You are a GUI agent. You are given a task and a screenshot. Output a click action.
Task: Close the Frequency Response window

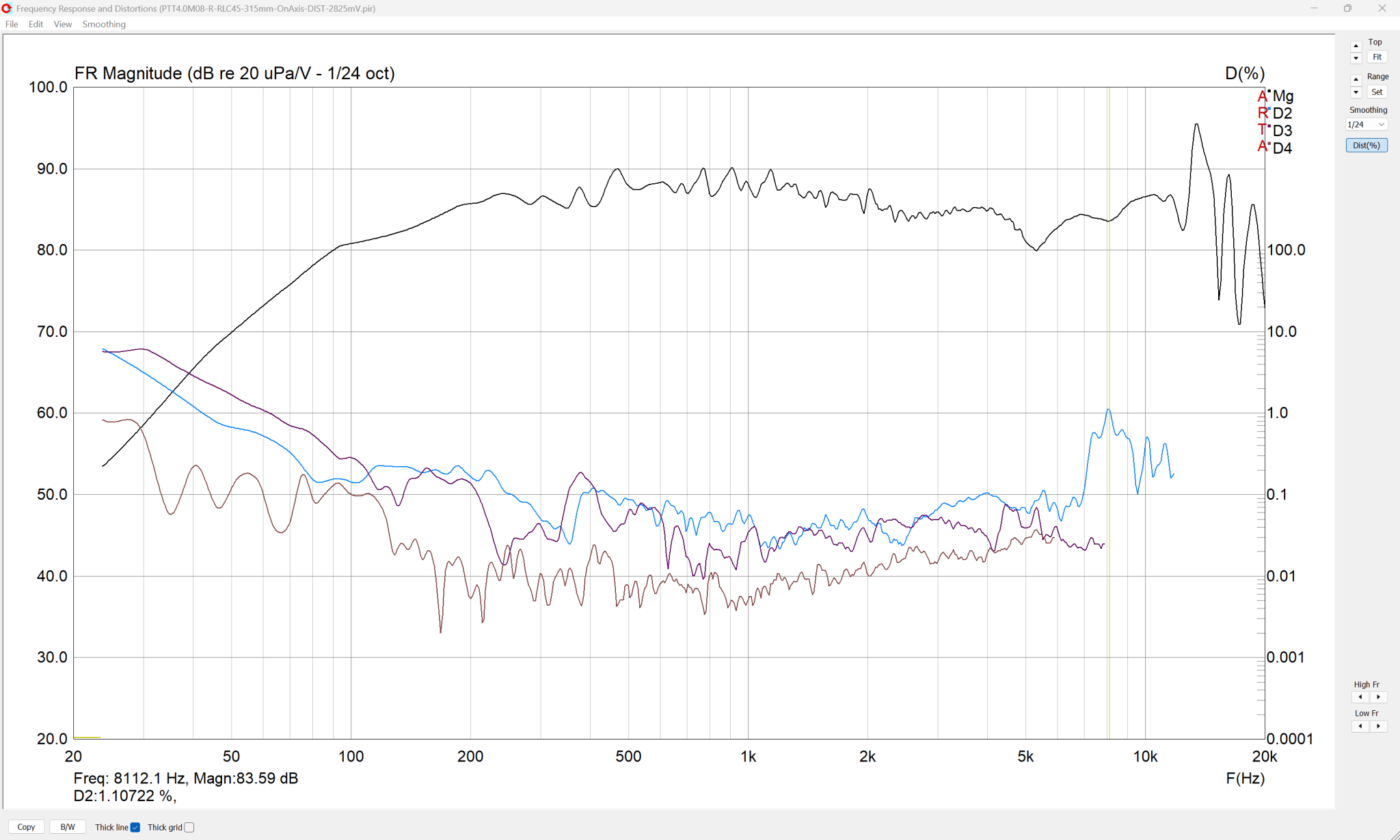click(x=1382, y=8)
